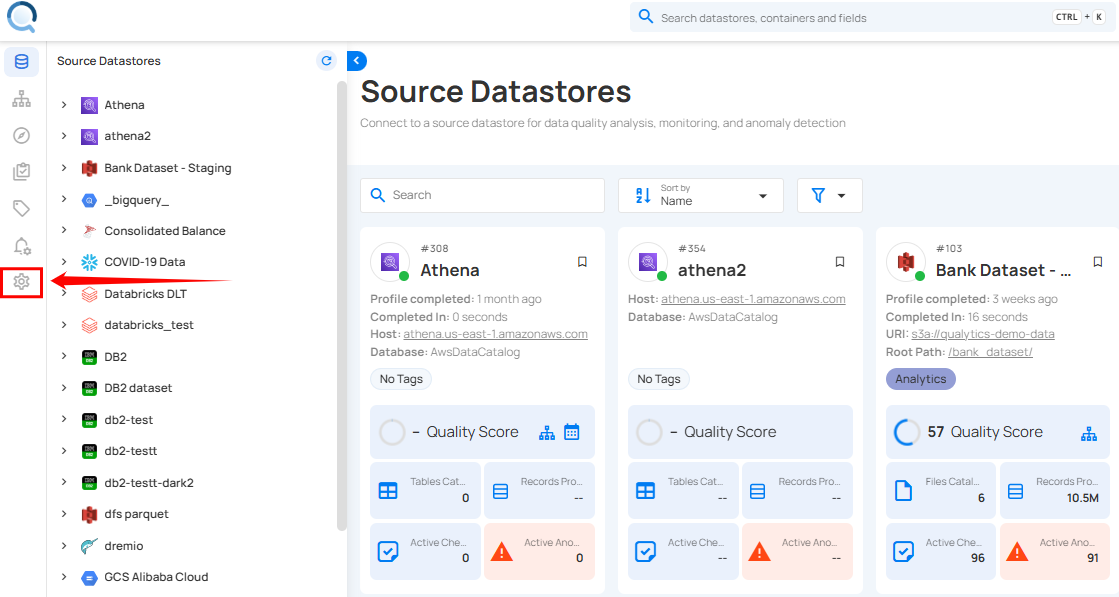Select Consolidated Balance in datastore tree
Image resolution: width=1119 pixels, height=597 pixels.
pos(164,231)
